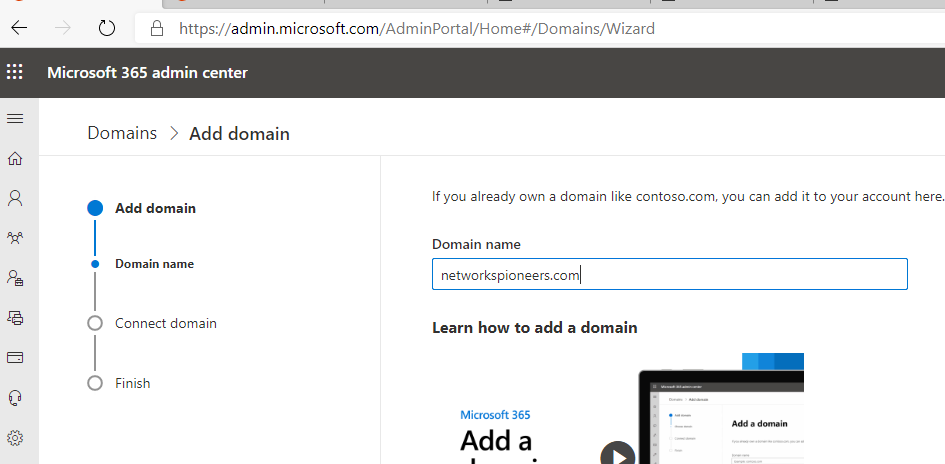945x464 pixels.
Task: Open Roles icon in sidebar
Action: (x=15, y=278)
